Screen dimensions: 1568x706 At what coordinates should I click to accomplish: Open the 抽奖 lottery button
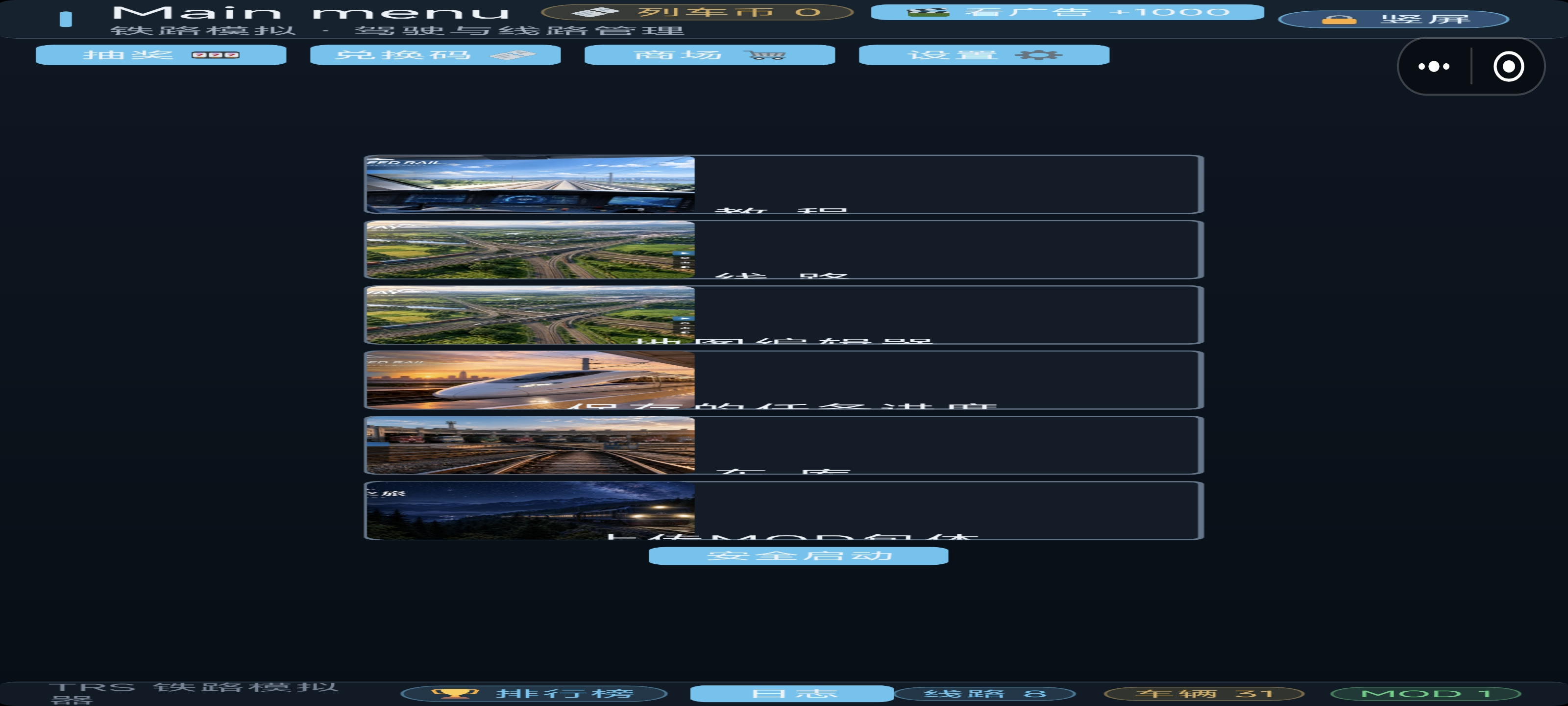(161, 55)
